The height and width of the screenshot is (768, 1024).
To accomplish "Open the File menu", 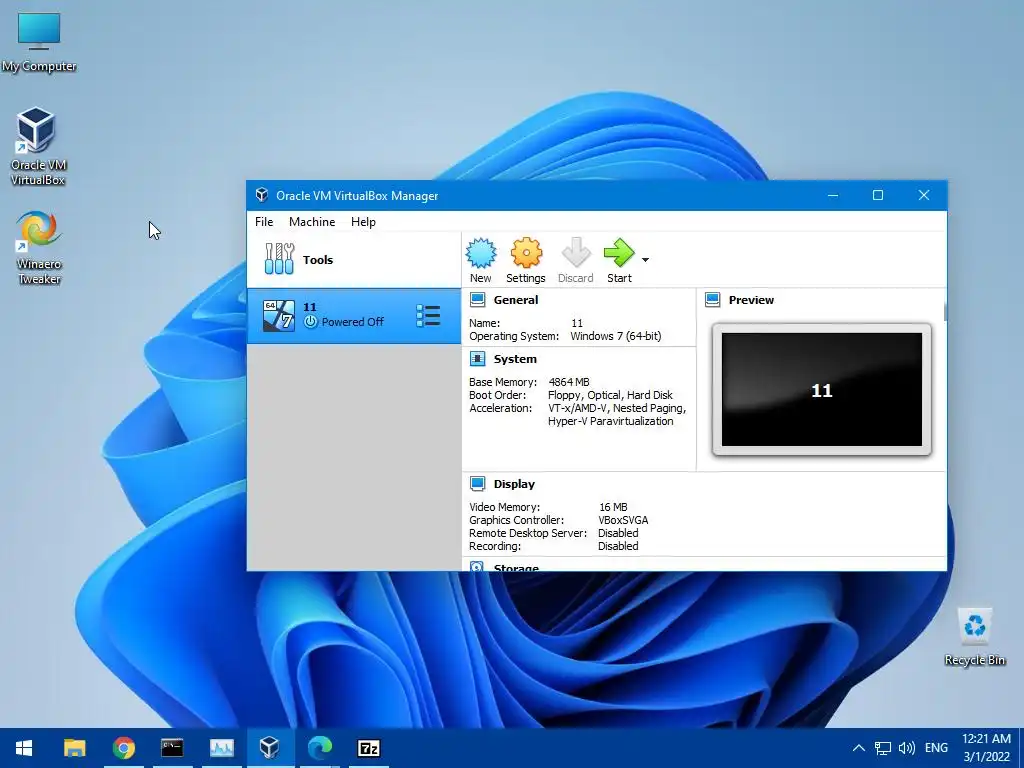I will click(264, 221).
